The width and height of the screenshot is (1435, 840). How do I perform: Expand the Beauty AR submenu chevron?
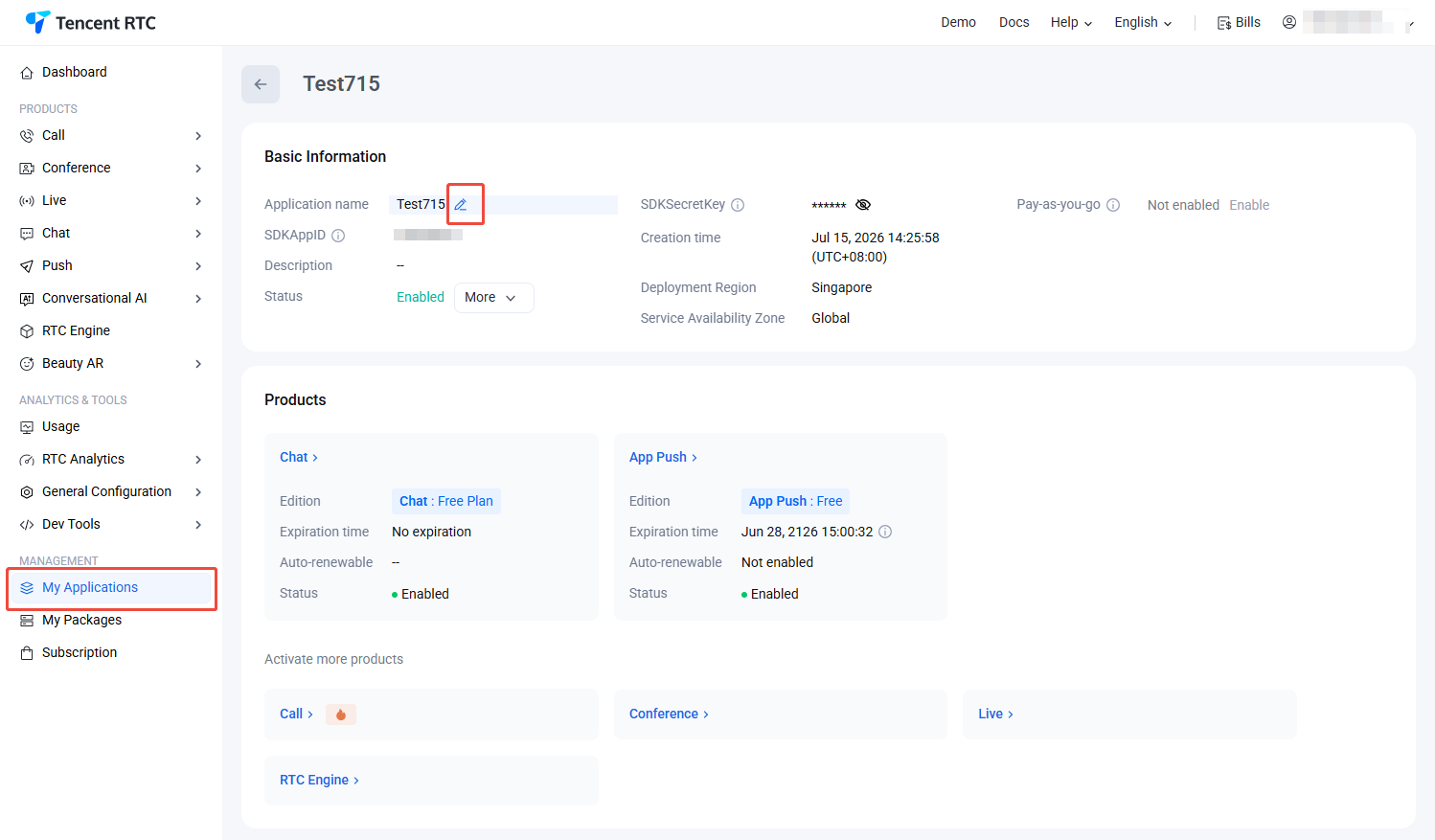point(198,364)
